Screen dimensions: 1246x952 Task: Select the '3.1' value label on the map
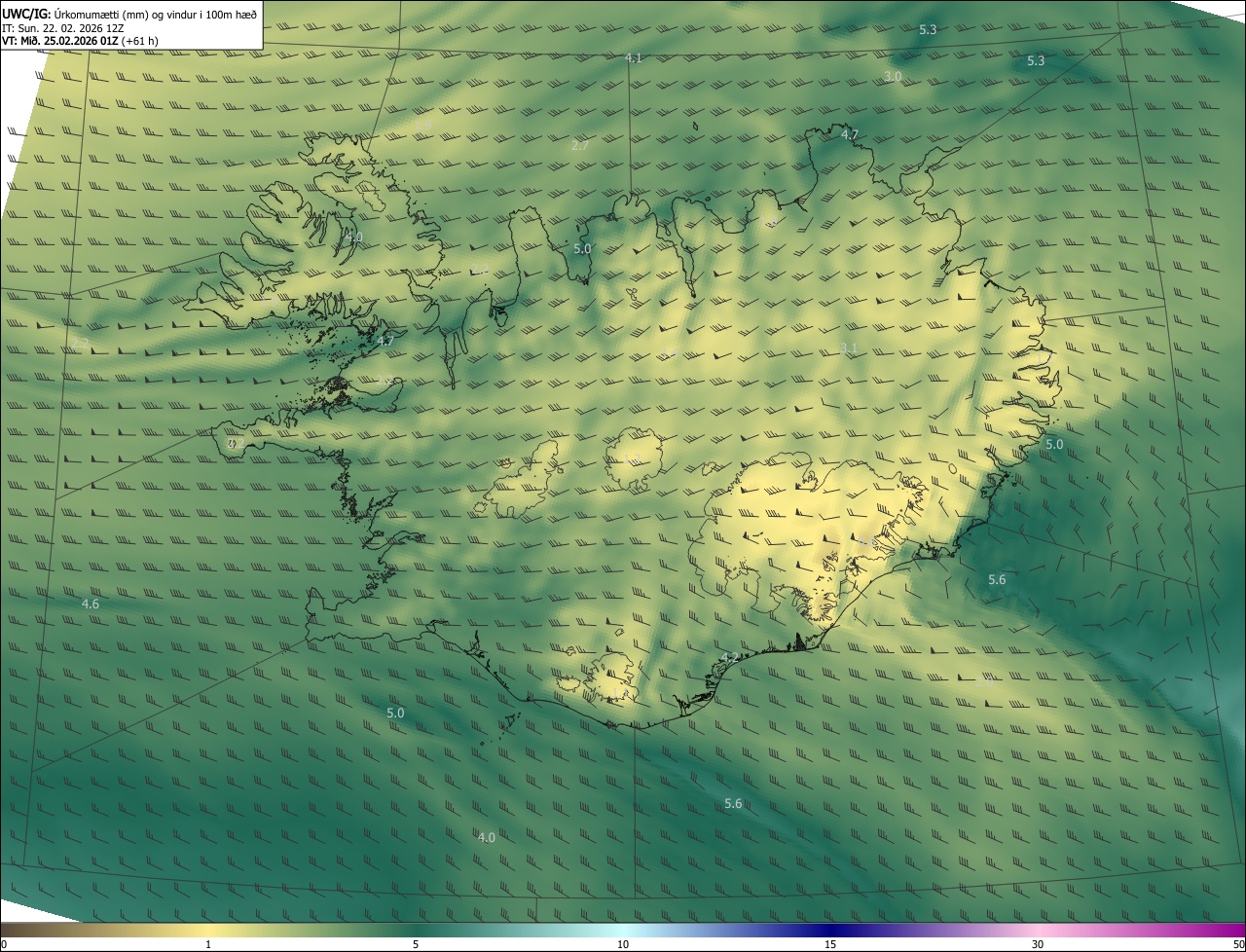849,348
